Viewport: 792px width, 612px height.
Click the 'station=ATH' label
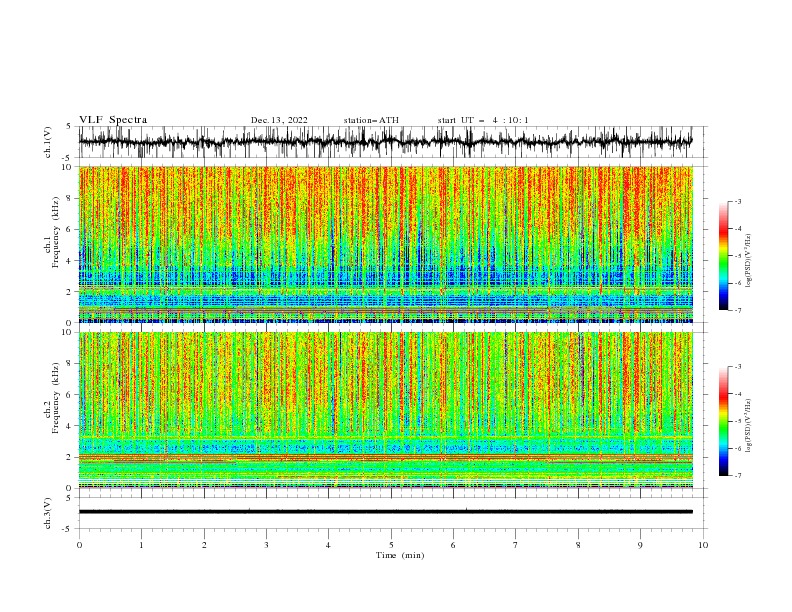[371, 120]
